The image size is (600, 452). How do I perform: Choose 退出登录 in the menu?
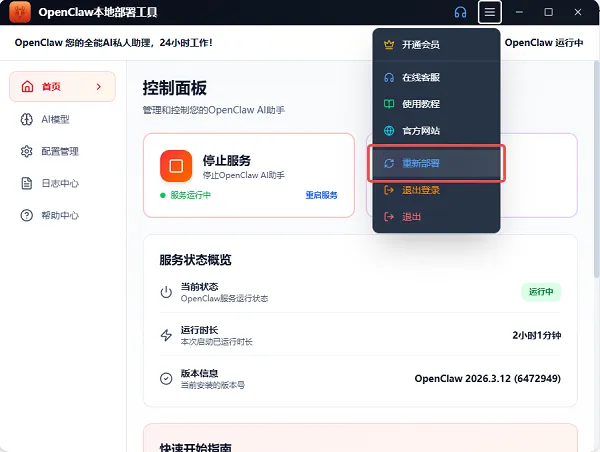(x=436, y=190)
